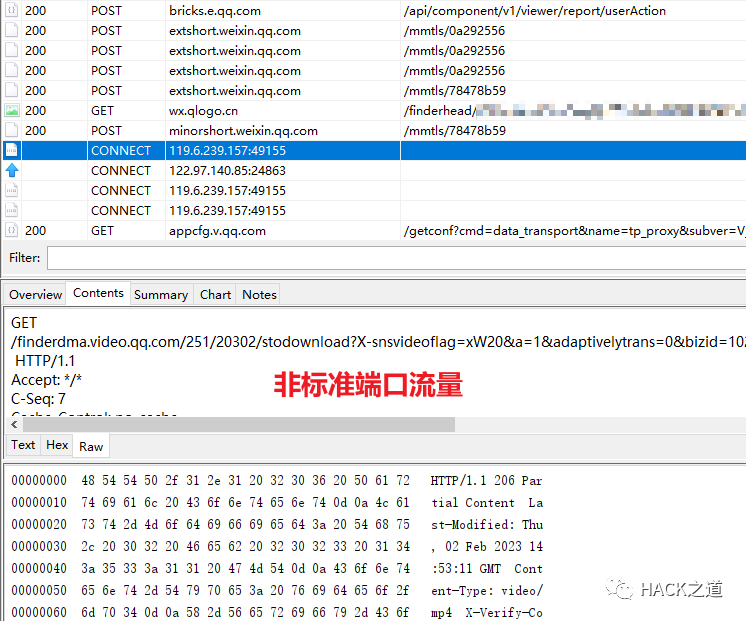Click the file icon on the highlighted CONNECT 119.6.239.157:49155 row
Image resolution: width=746 pixels, height=621 pixels.
click(x=12, y=150)
